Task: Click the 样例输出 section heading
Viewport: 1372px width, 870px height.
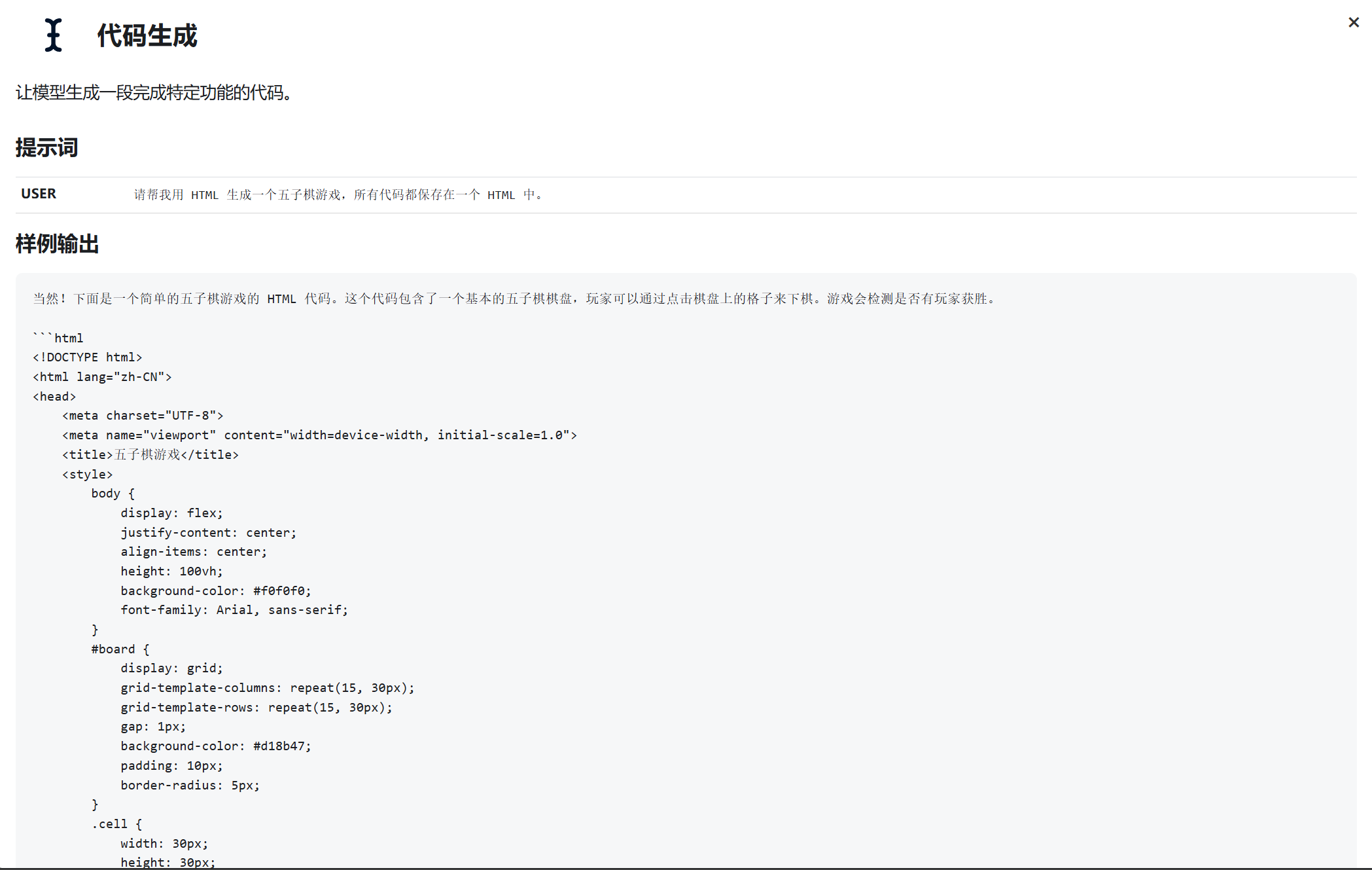Action: point(57,244)
